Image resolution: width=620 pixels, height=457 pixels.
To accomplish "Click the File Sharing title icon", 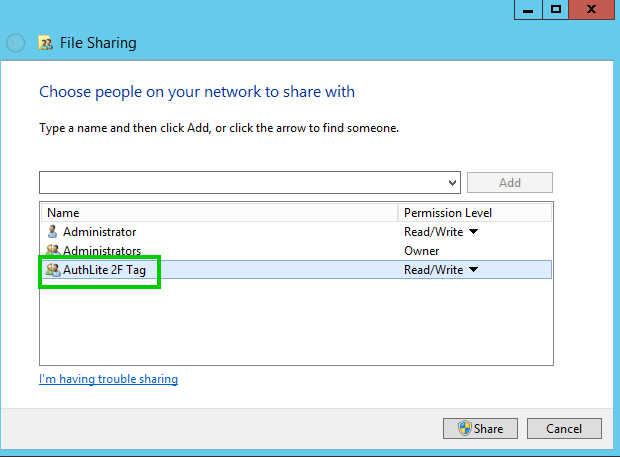I will click(x=45, y=43).
